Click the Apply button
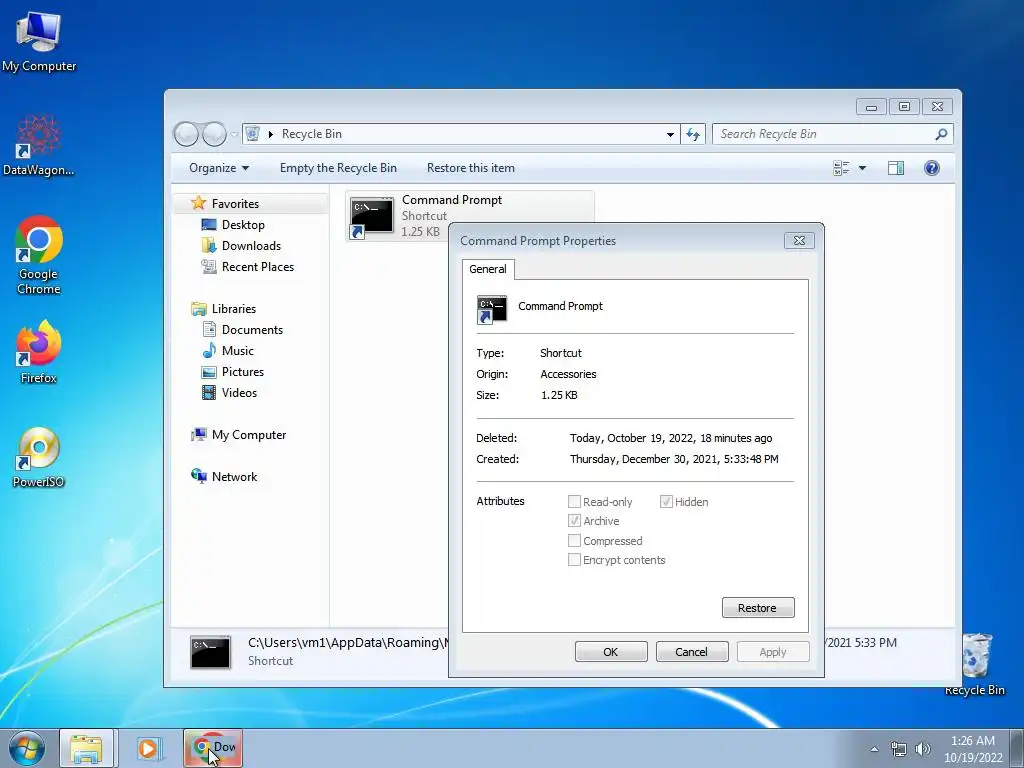1024x768 pixels. coord(773,652)
